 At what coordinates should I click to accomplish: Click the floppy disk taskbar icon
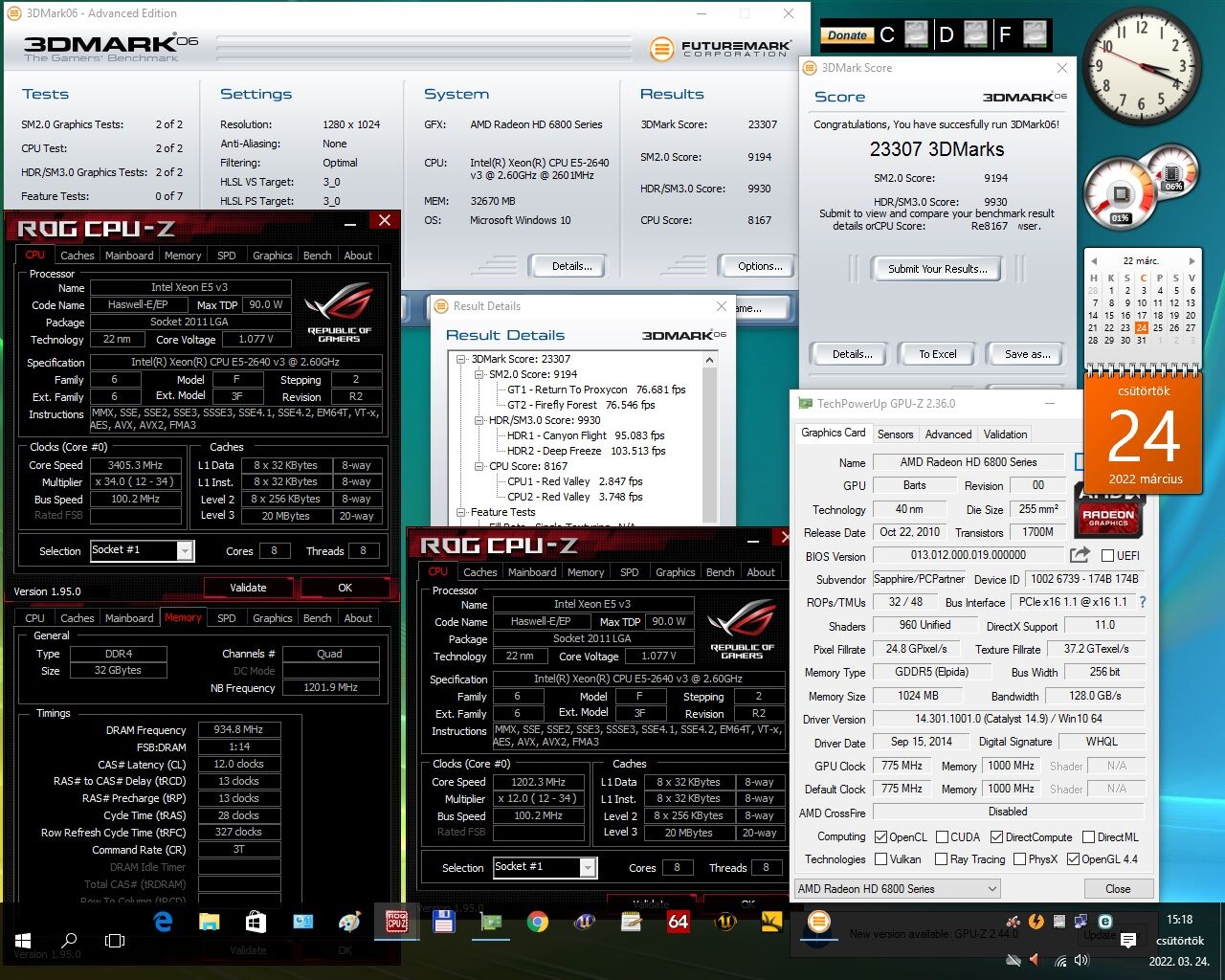443,922
